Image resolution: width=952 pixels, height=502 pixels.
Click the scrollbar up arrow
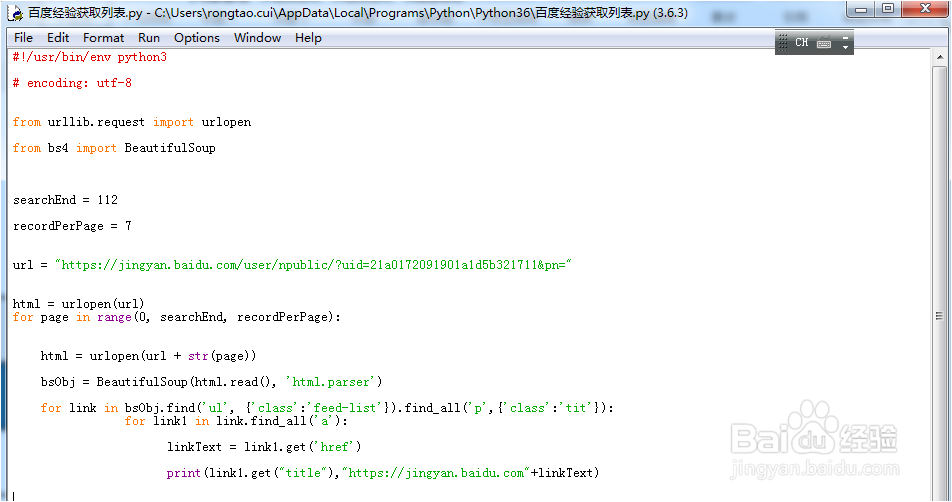coord(940,57)
